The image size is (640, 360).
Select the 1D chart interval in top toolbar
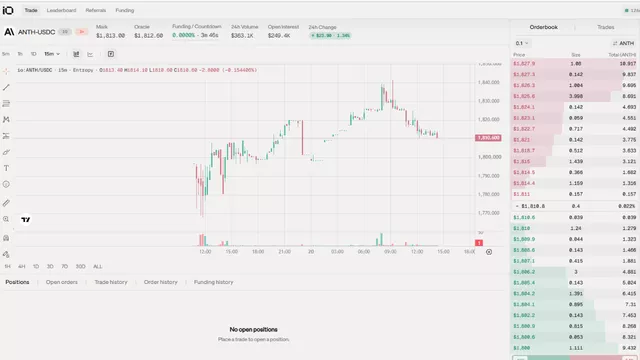point(33,54)
